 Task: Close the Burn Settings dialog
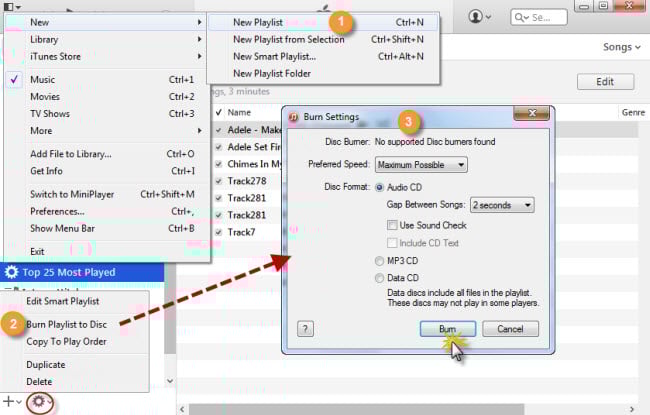tap(533, 113)
